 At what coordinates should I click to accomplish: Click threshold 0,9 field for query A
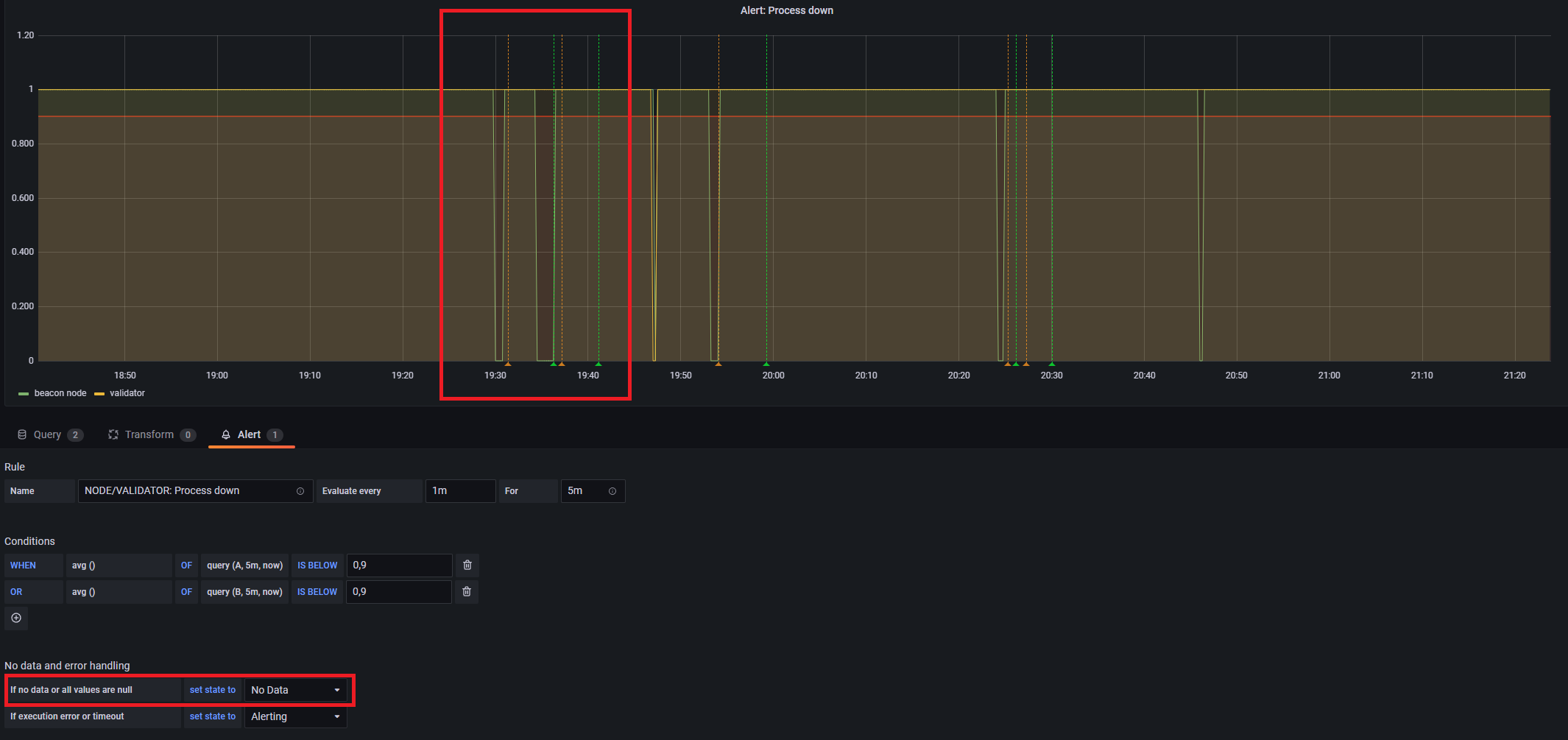point(399,565)
